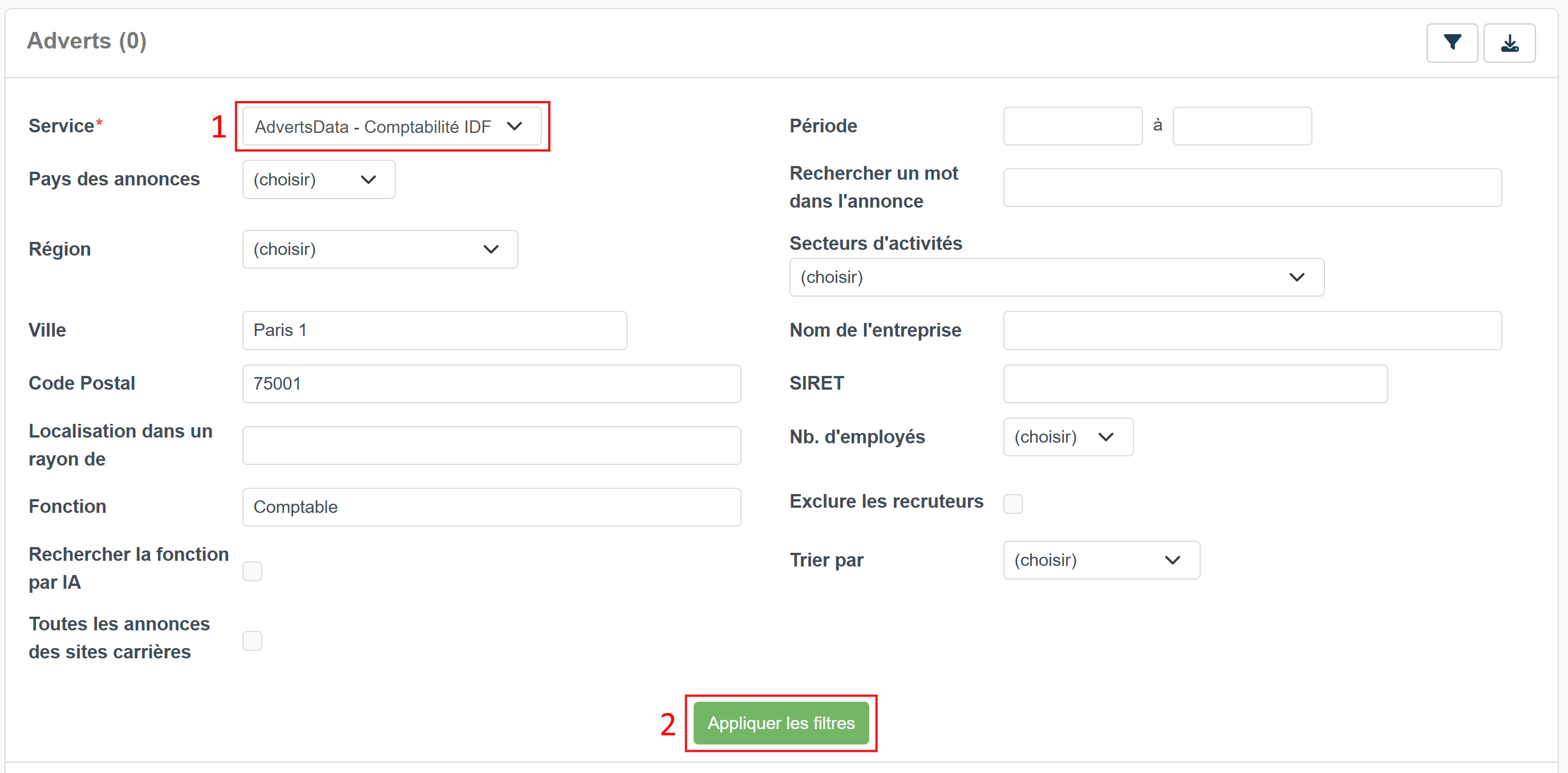Click the filter funnel icon

1452,43
